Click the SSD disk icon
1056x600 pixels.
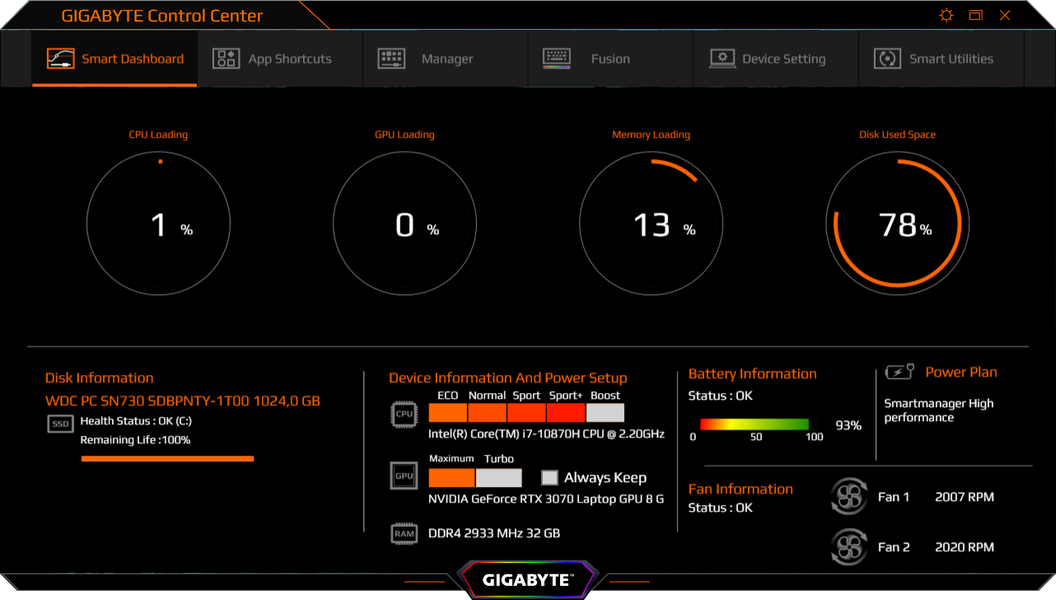click(61, 424)
